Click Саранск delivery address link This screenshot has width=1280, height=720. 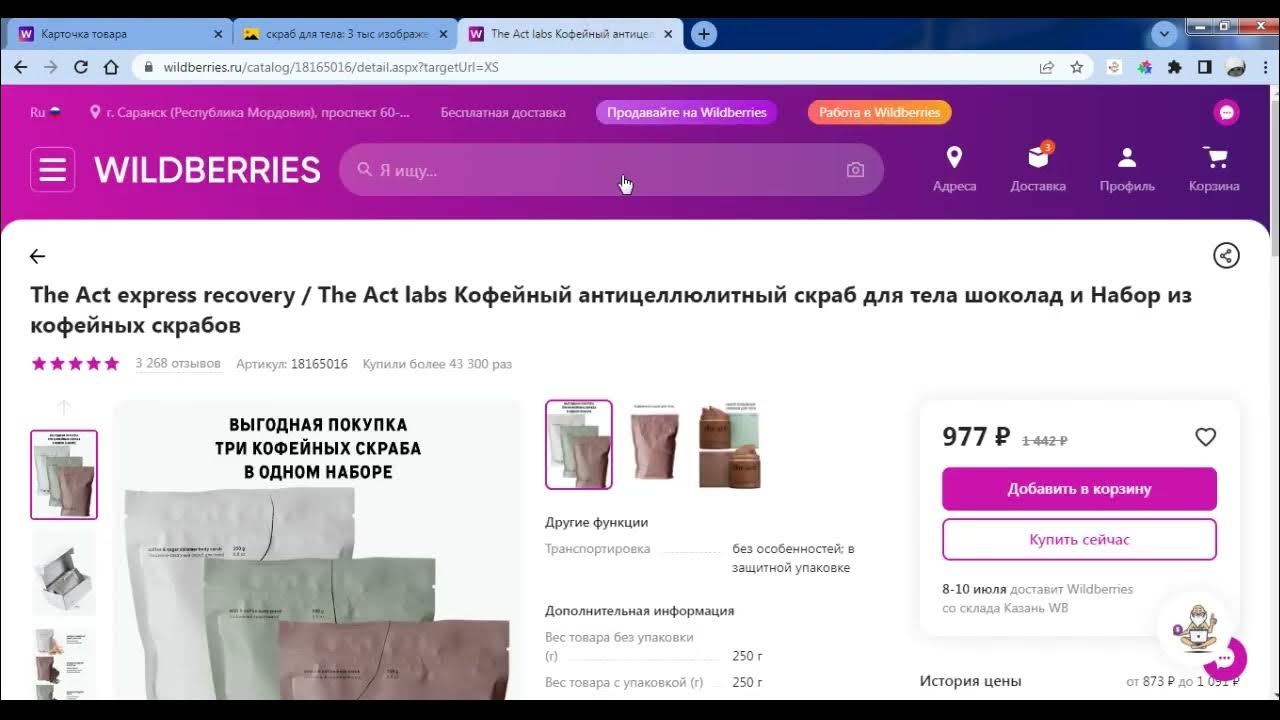(257, 112)
